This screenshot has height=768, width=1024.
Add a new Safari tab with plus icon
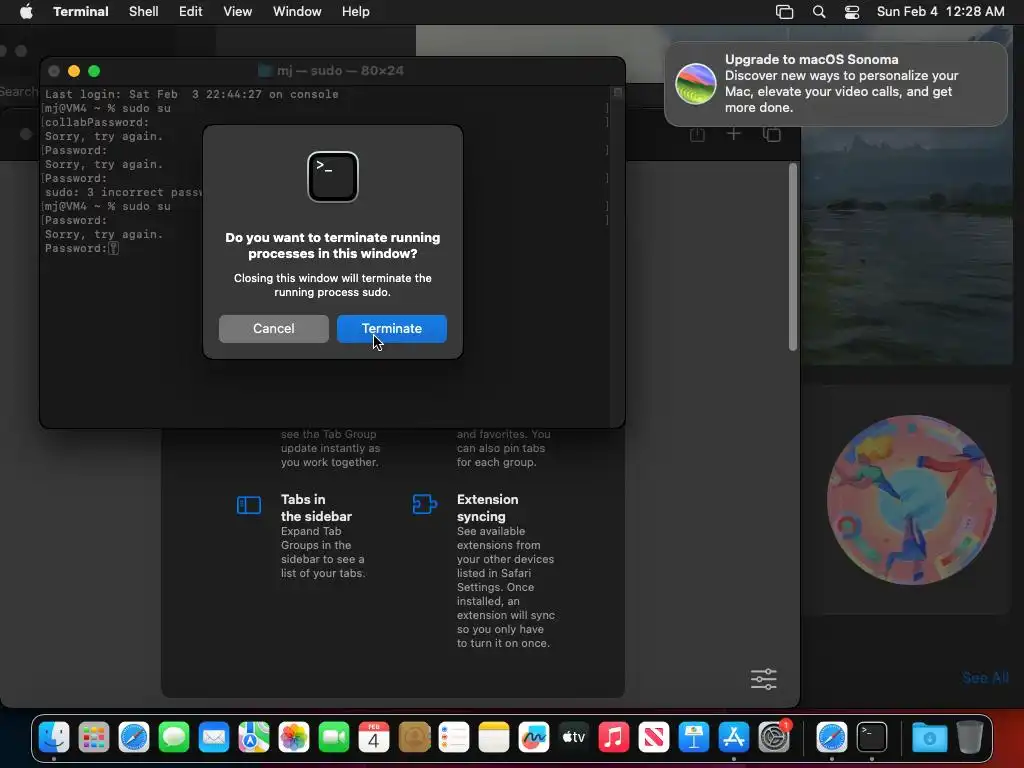[734, 134]
